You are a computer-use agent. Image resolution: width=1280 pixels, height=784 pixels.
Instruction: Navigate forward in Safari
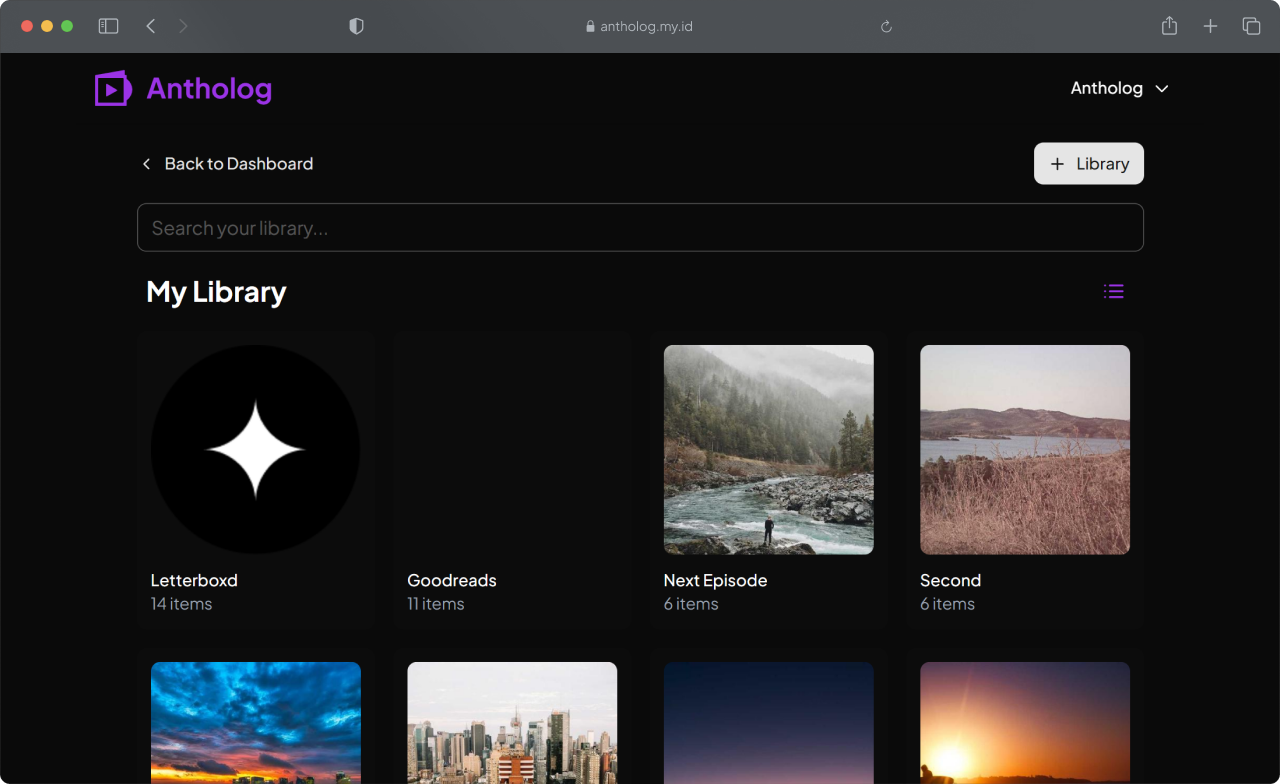183,26
